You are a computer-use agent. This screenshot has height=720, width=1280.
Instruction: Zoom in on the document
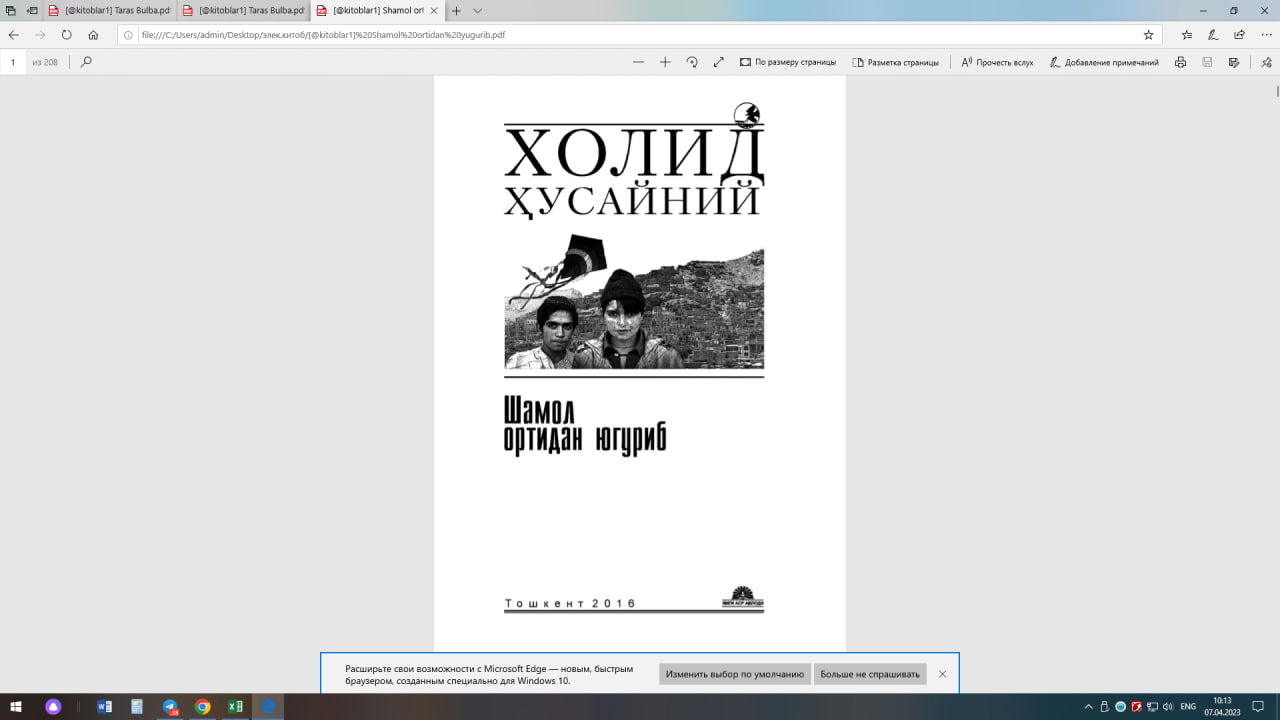click(x=665, y=61)
